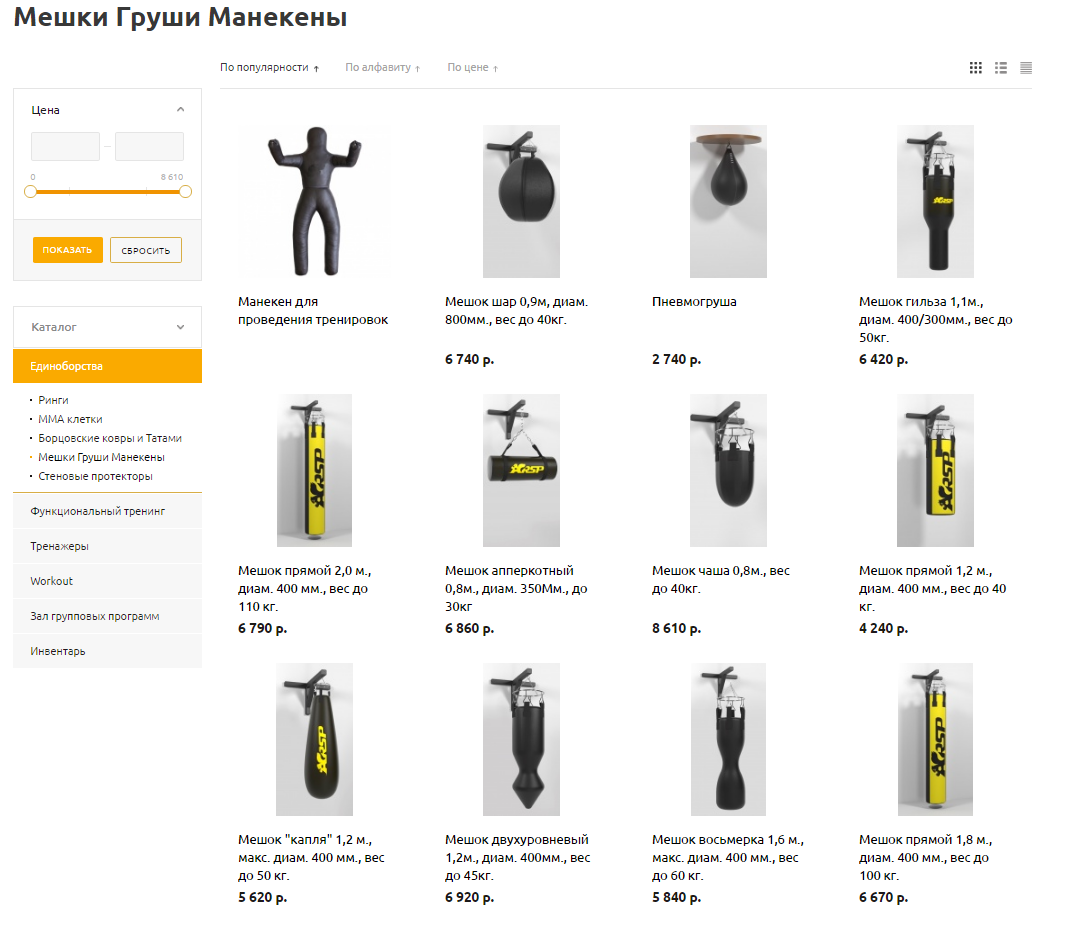Sort products by popularity
Image resolution: width=1066 pixels, height=928 pixels.
(269, 67)
